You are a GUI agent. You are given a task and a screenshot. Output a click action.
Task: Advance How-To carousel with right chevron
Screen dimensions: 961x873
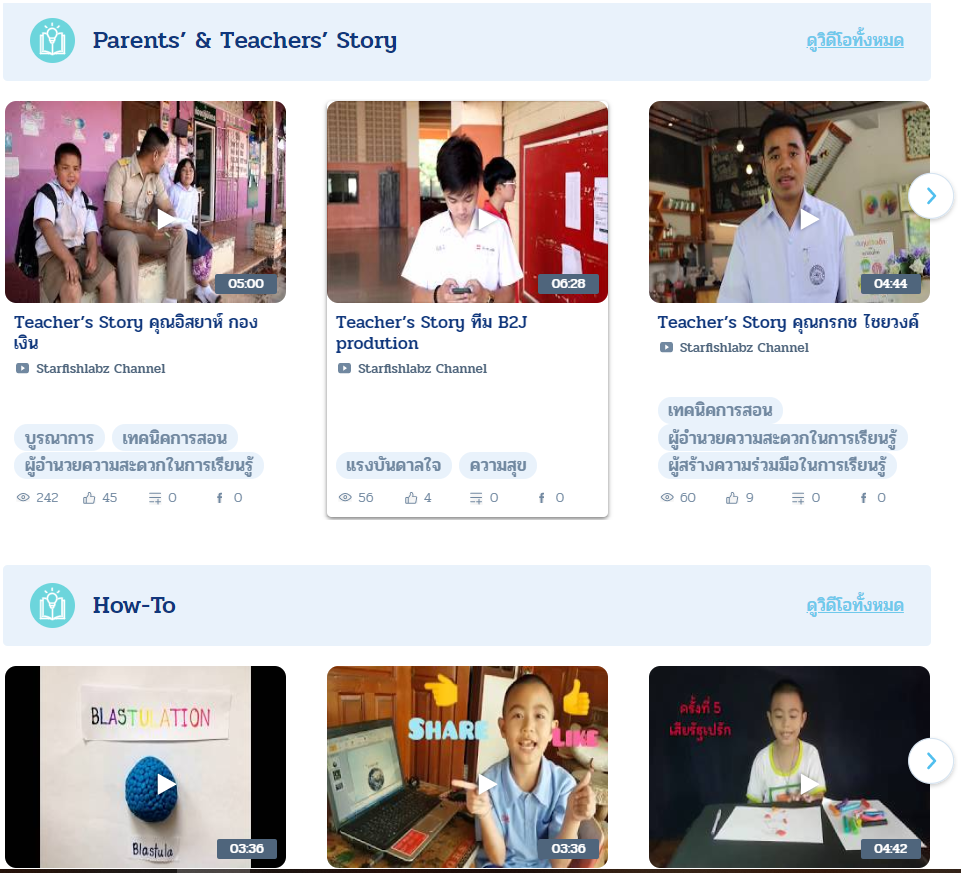click(931, 761)
